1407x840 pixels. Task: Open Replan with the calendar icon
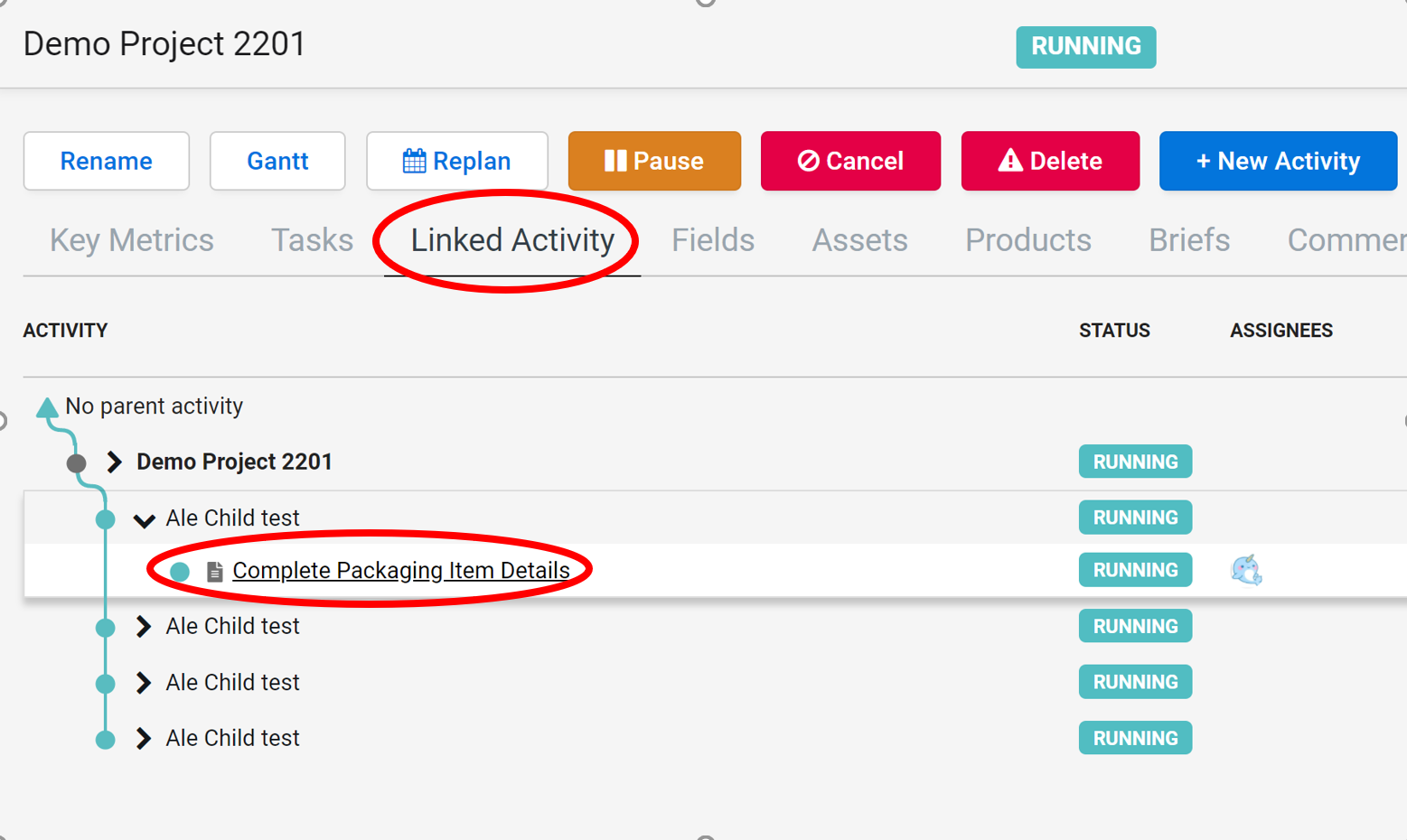[x=456, y=161]
